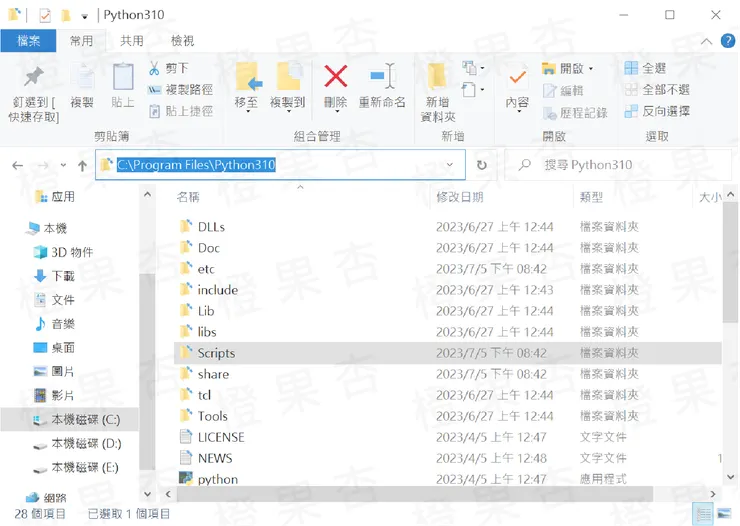Click the red Delete (刪除) icon
The height and width of the screenshot is (526, 740).
[336, 76]
